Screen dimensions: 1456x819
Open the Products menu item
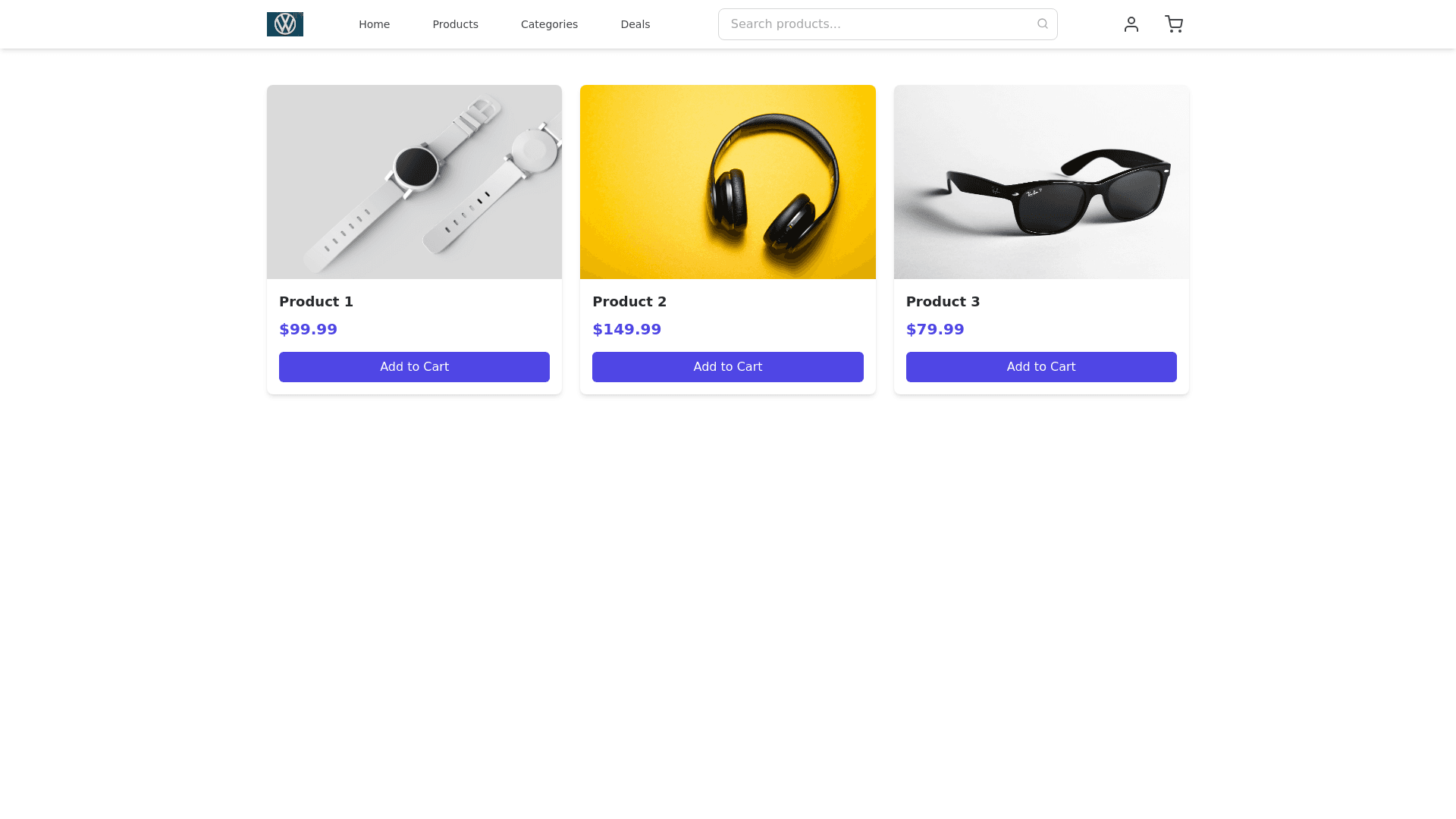pyautogui.click(x=455, y=24)
